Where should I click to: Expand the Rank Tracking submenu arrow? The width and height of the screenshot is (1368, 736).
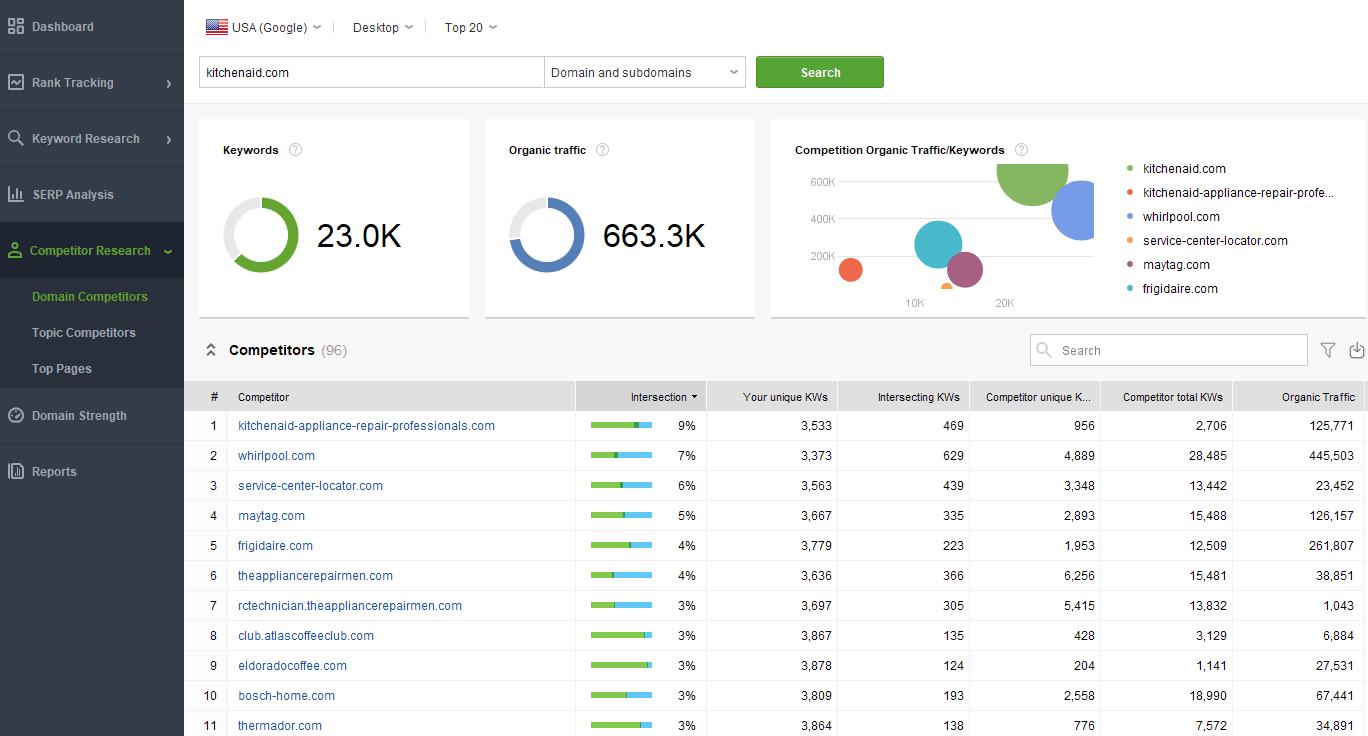coord(169,83)
